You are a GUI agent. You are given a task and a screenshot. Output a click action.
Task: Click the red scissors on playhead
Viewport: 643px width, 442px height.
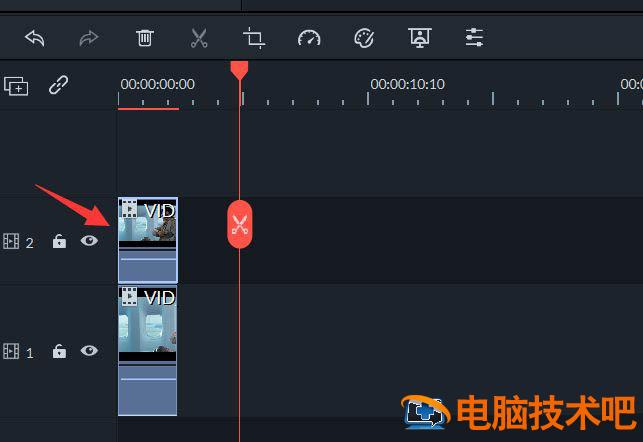(x=240, y=224)
